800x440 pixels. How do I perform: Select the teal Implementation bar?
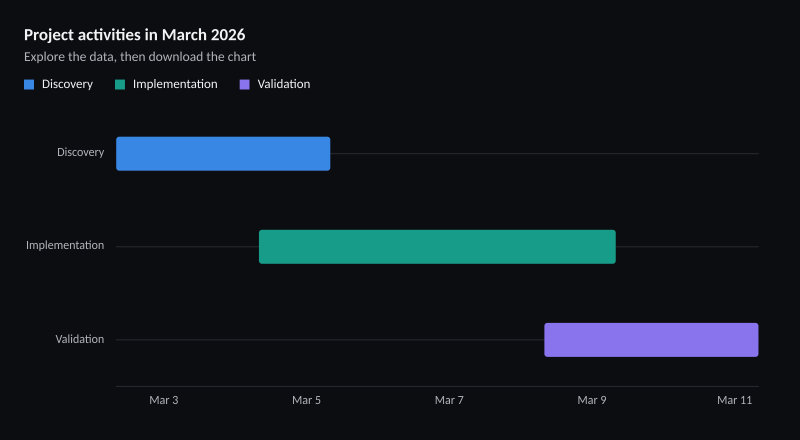437,247
